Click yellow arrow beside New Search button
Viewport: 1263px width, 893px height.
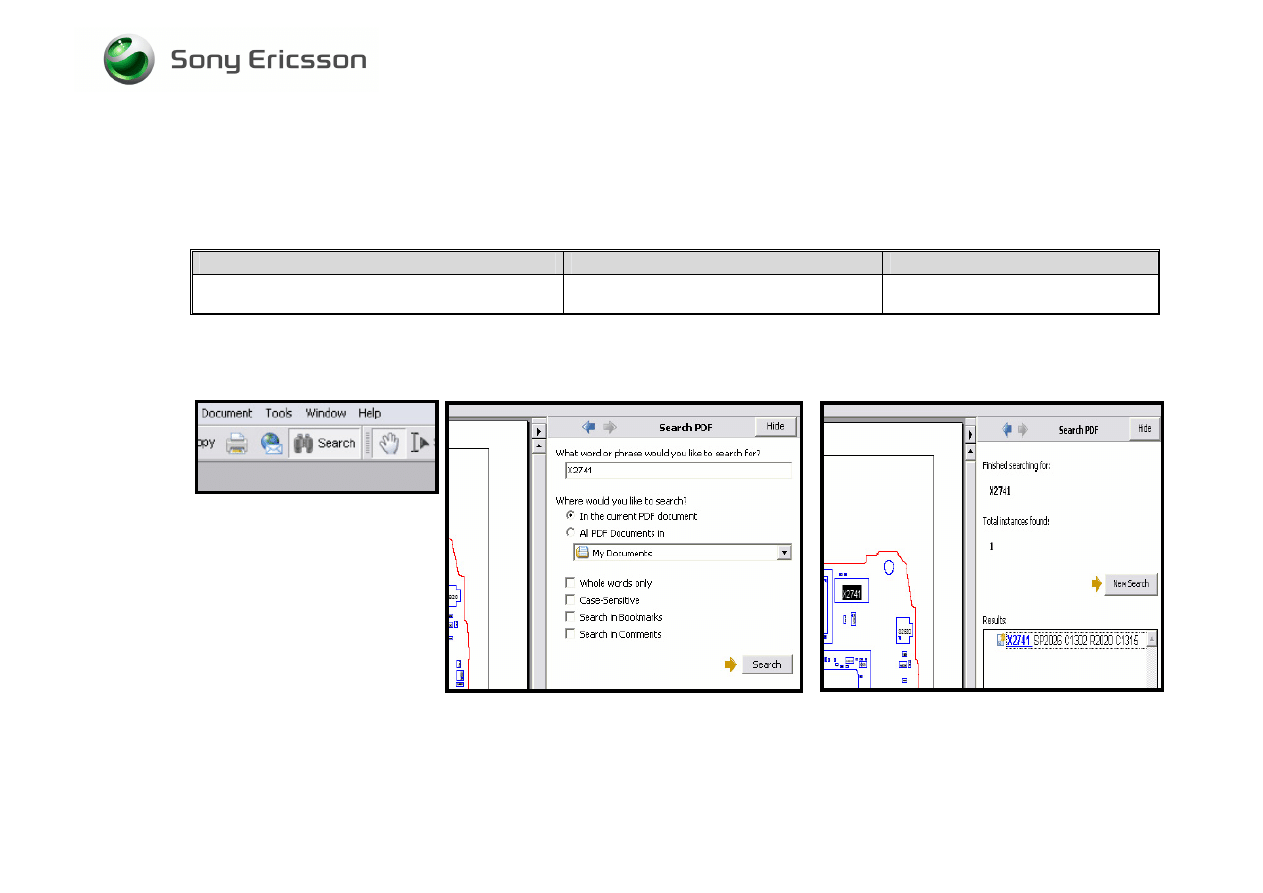[1096, 583]
